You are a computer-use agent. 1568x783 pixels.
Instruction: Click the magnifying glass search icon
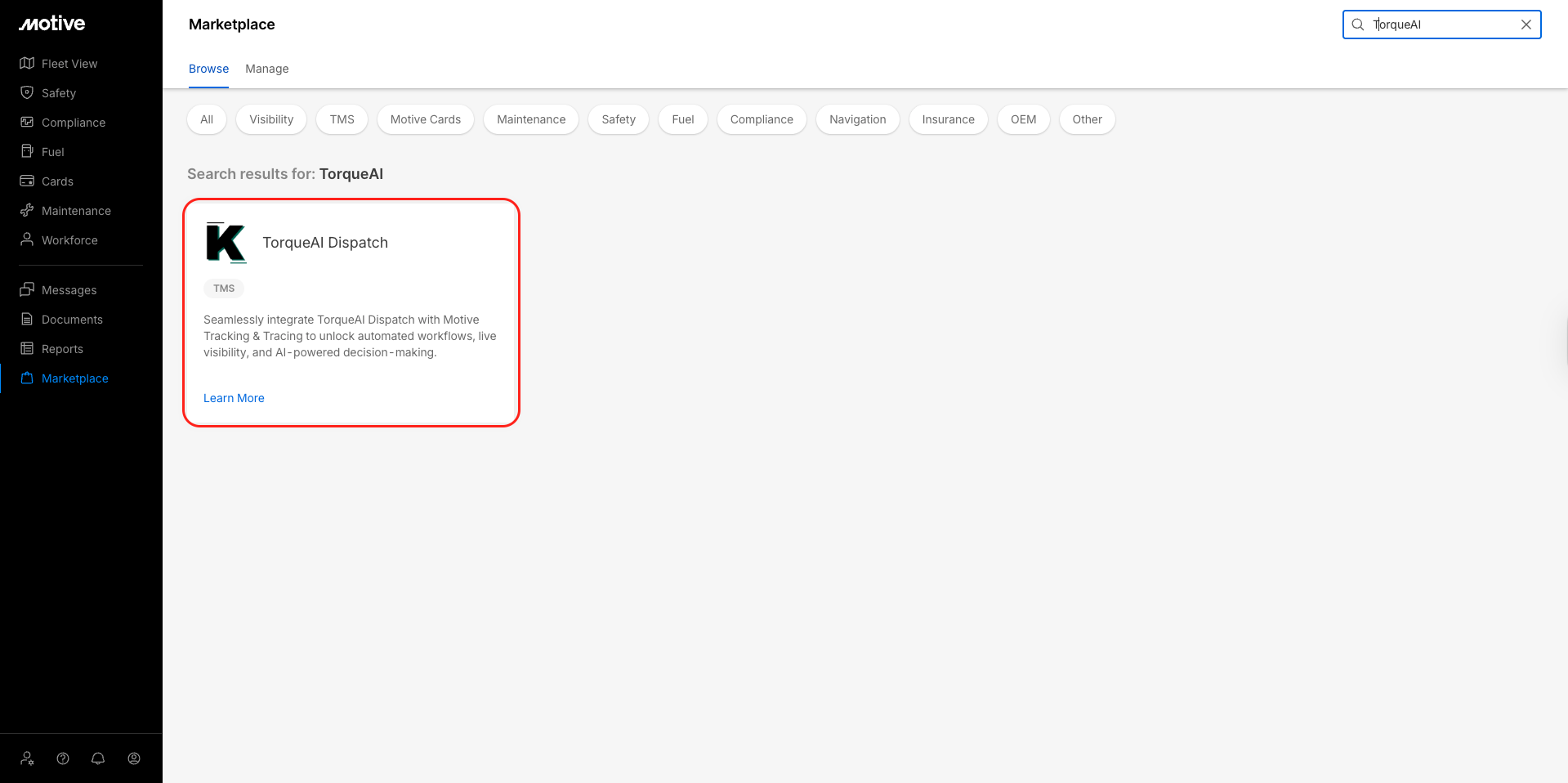pyautogui.click(x=1358, y=25)
